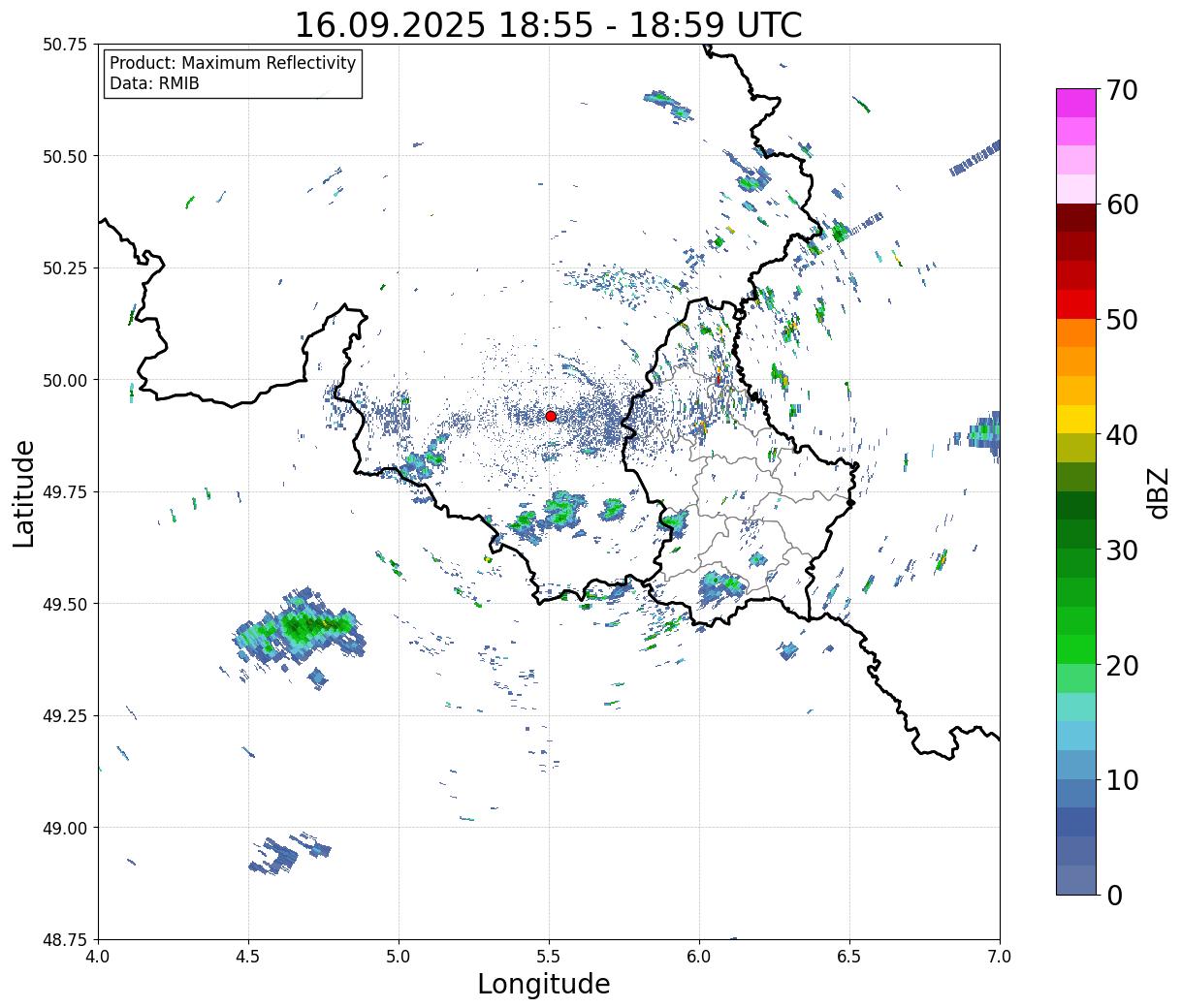Screen dimensions: 1182x1008
Task: Select the yellow 40 dBZ color band
Action: 1075,419
